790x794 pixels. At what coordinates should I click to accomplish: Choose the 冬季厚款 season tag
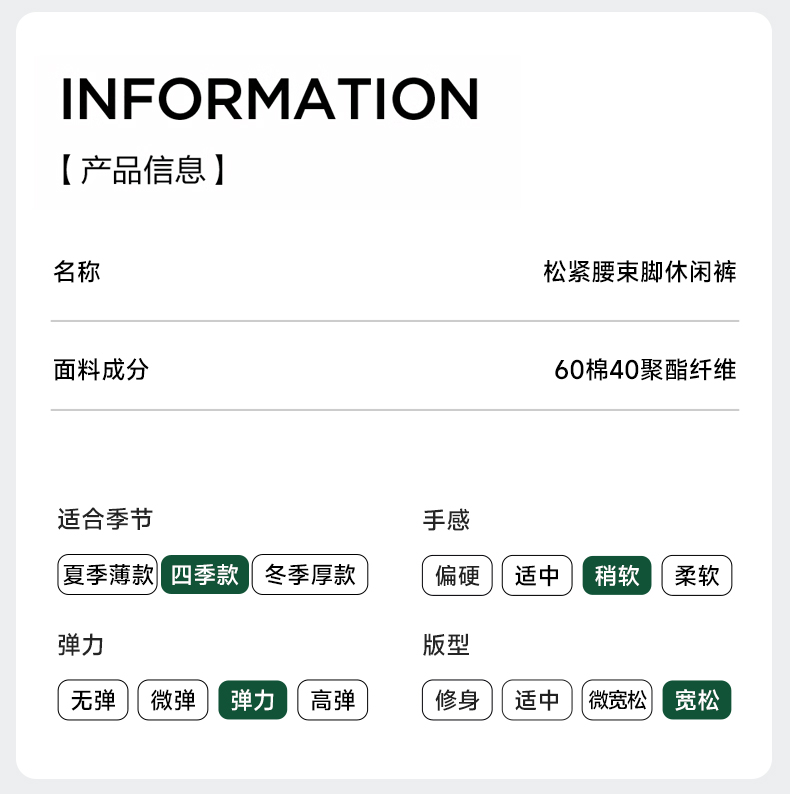pyautogui.click(x=310, y=575)
